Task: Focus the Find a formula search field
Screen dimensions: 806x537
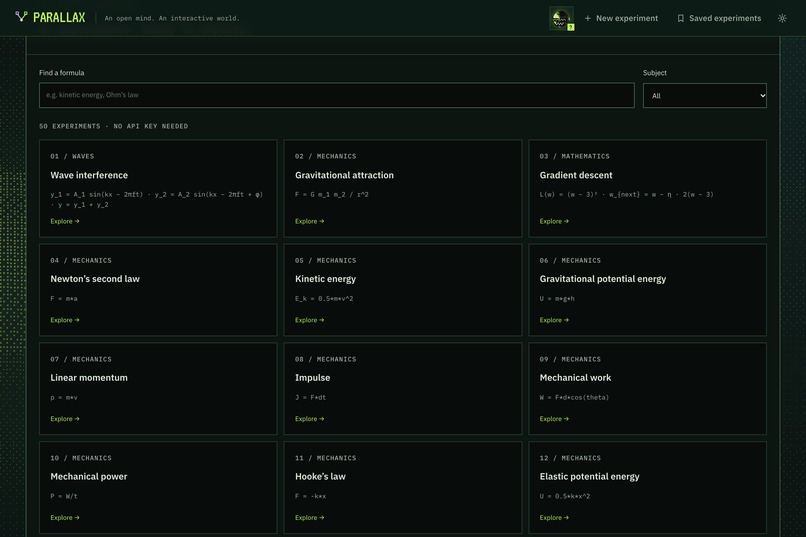Action: pyautogui.click(x=337, y=95)
